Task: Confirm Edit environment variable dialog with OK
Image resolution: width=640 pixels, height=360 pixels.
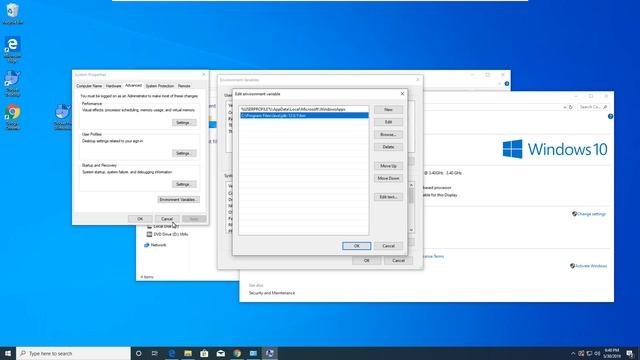Action: pyautogui.click(x=356, y=246)
